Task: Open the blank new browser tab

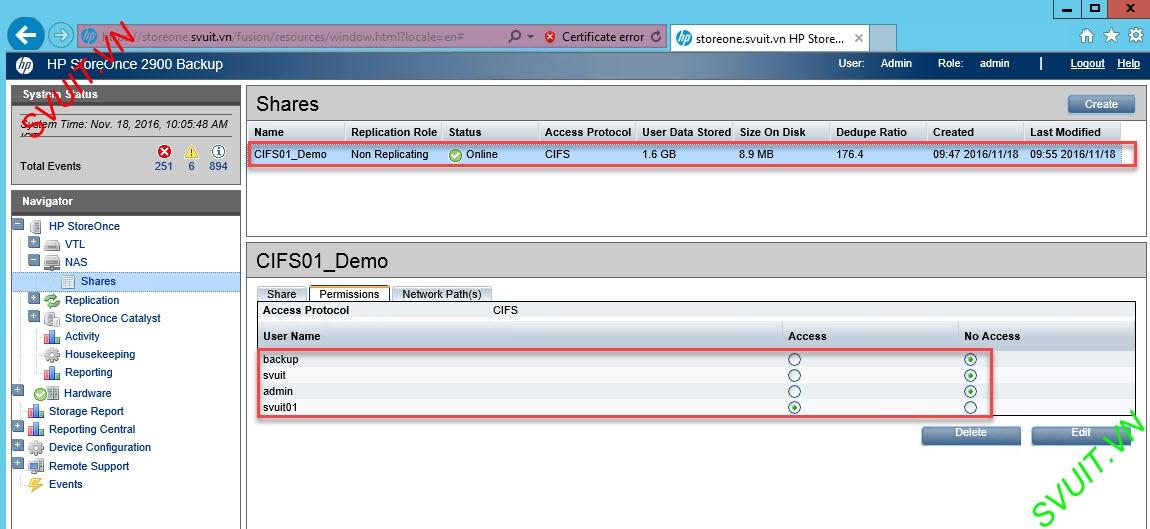Action: pyautogui.click(x=883, y=38)
